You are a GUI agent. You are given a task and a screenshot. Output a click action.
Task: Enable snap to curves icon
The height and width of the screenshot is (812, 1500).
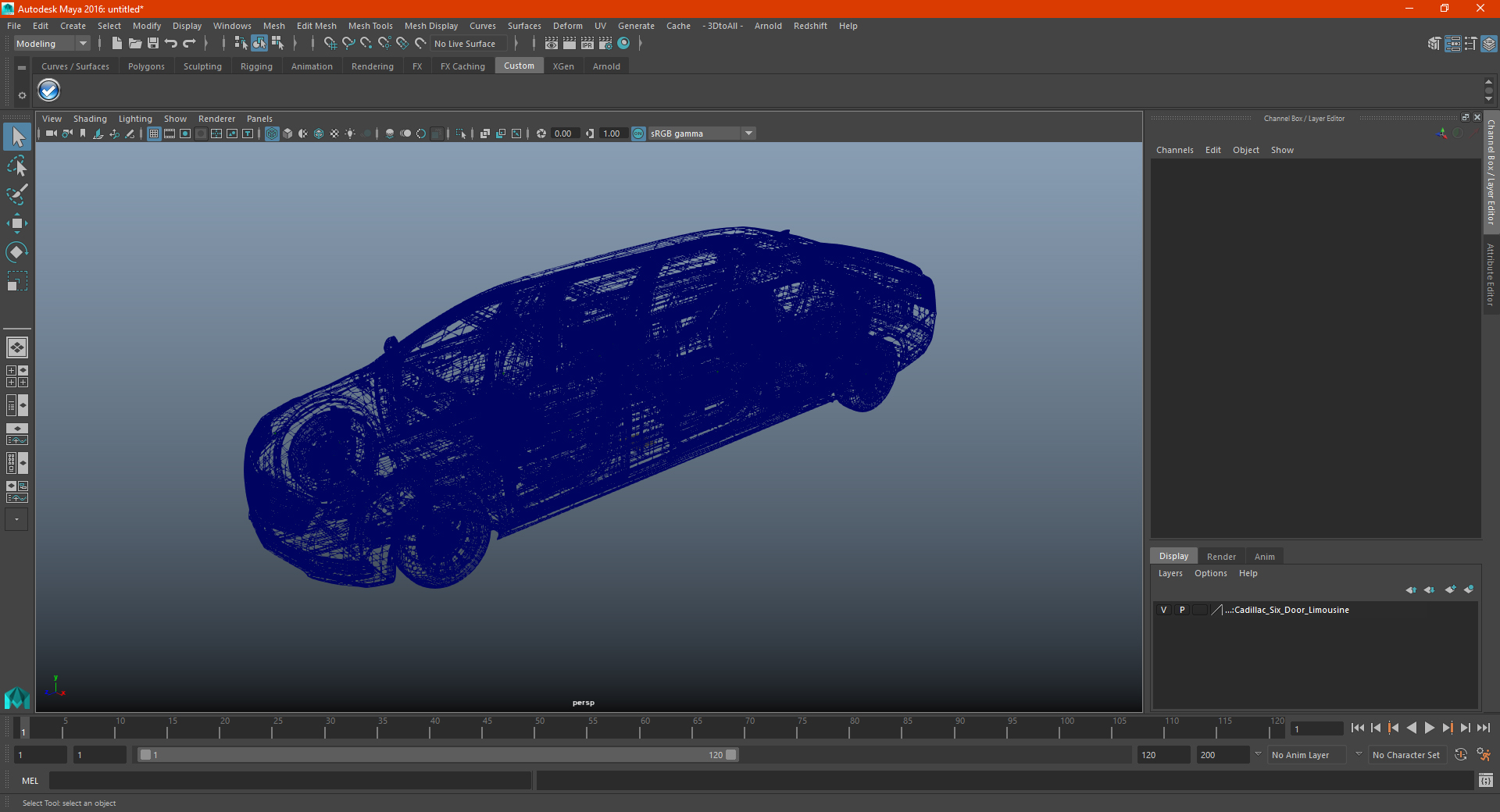348,44
